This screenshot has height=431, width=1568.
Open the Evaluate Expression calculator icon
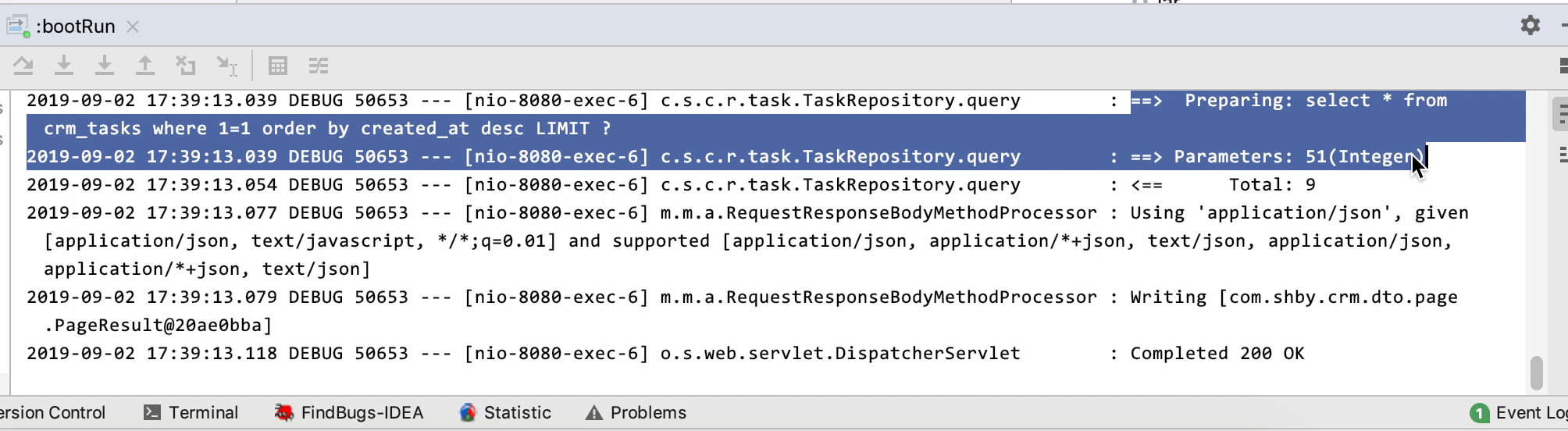[x=278, y=66]
